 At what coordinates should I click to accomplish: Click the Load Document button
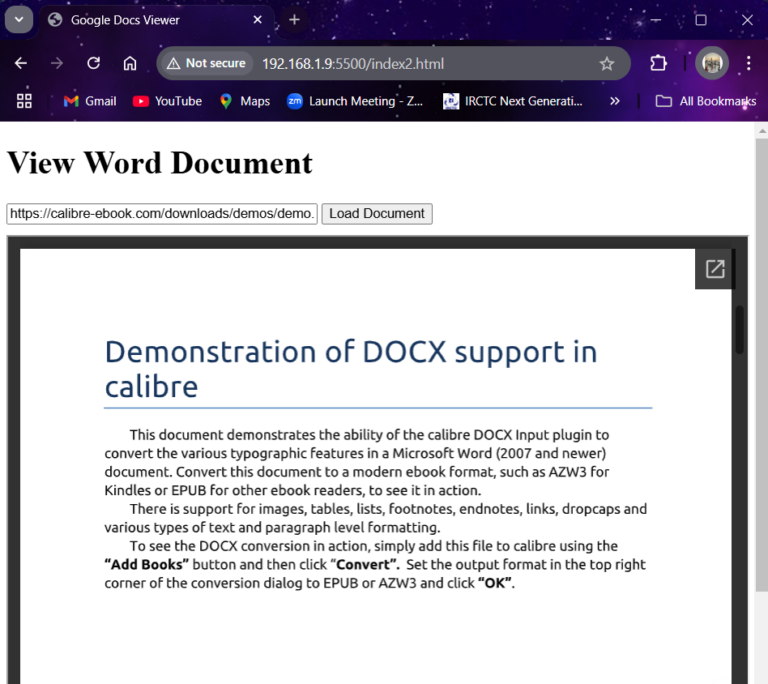click(377, 214)
